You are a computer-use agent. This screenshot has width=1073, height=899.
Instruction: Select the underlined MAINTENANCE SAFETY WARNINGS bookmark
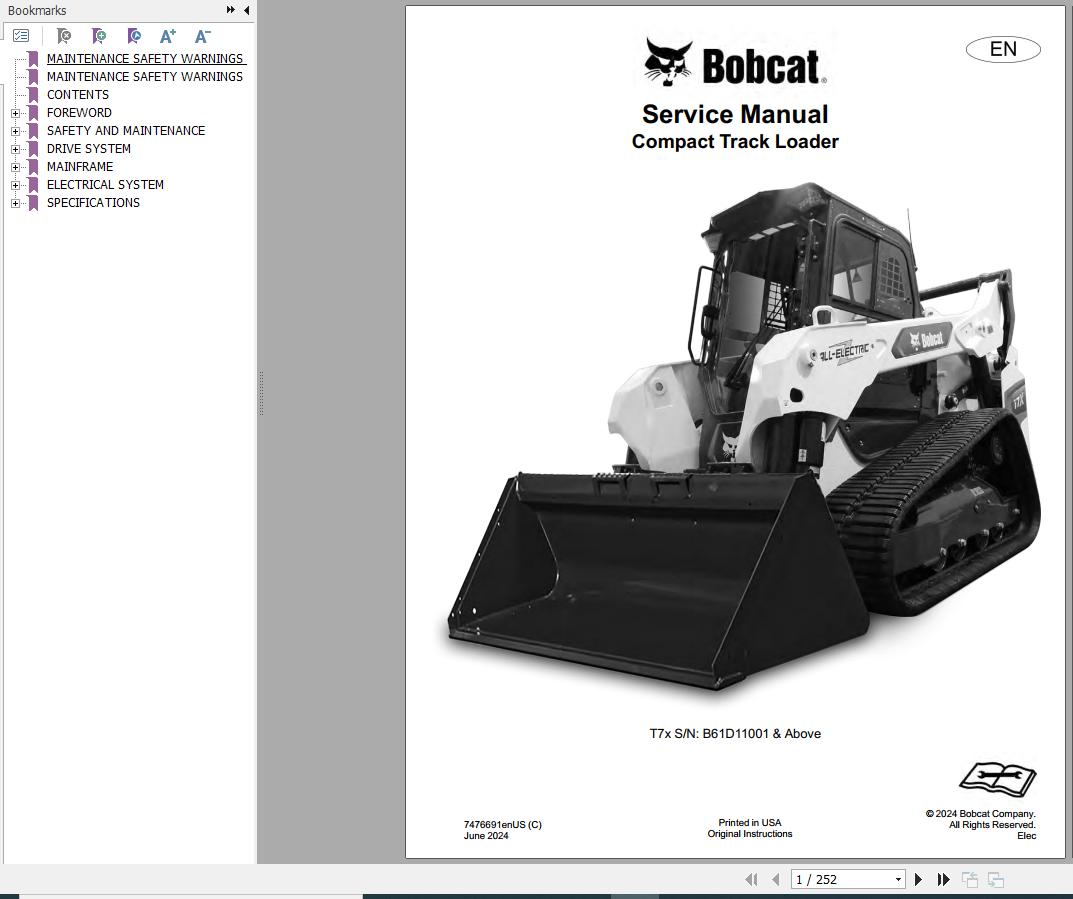tap(146, 59)
